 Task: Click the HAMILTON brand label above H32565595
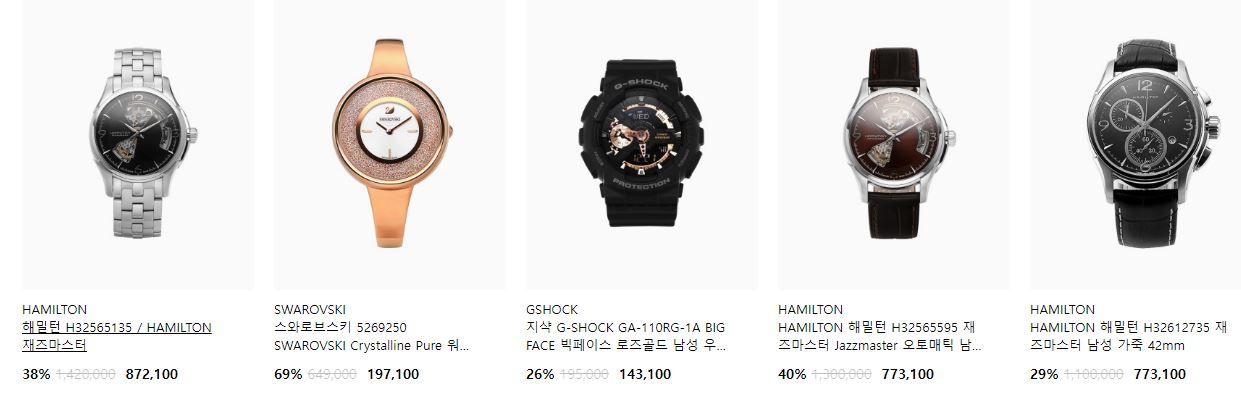coord(811,310)
